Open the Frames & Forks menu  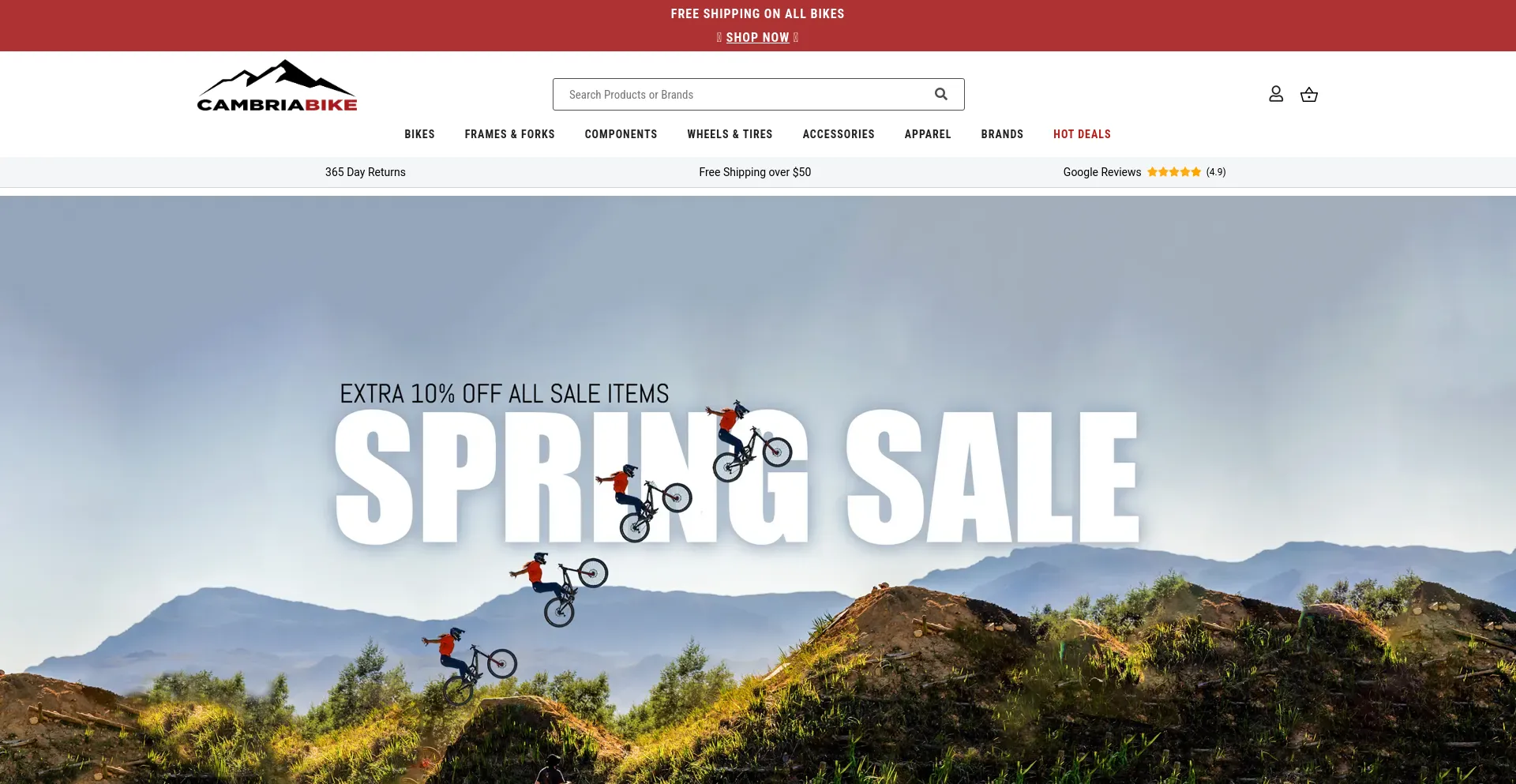509,134
